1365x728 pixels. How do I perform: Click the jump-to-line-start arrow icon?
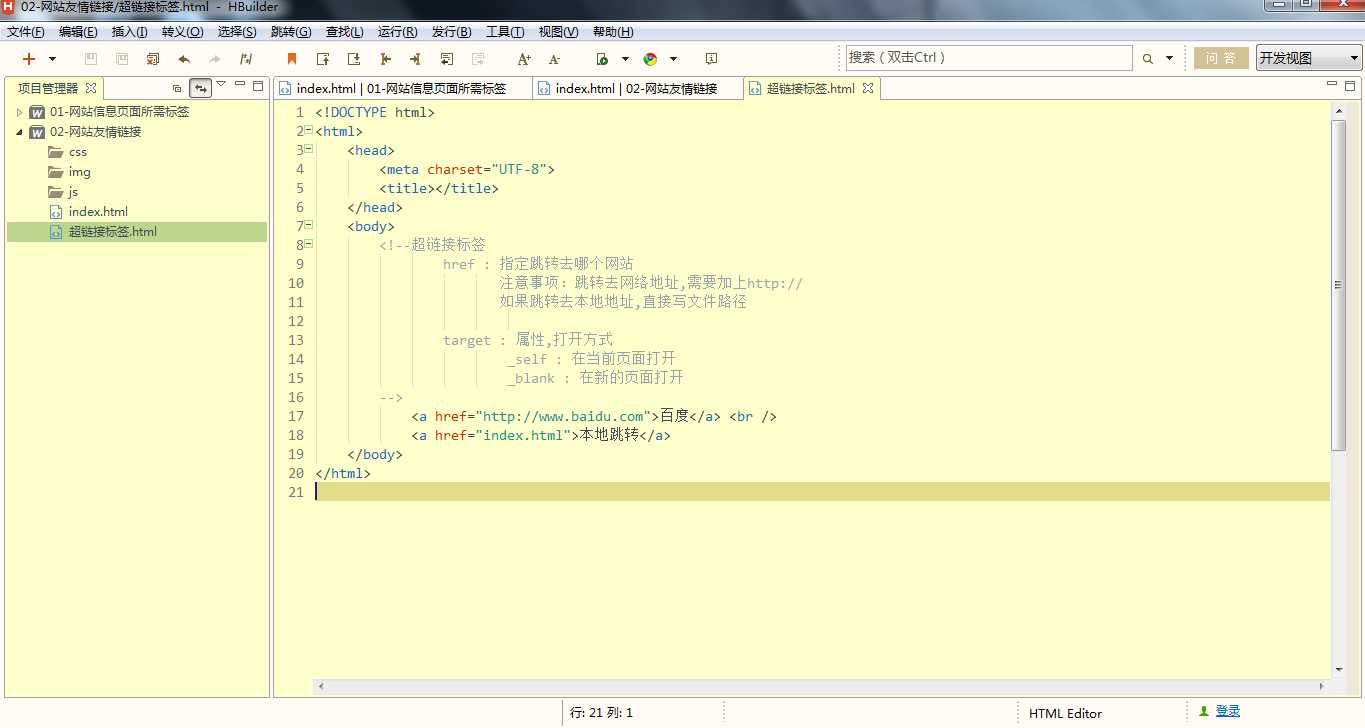385,59
